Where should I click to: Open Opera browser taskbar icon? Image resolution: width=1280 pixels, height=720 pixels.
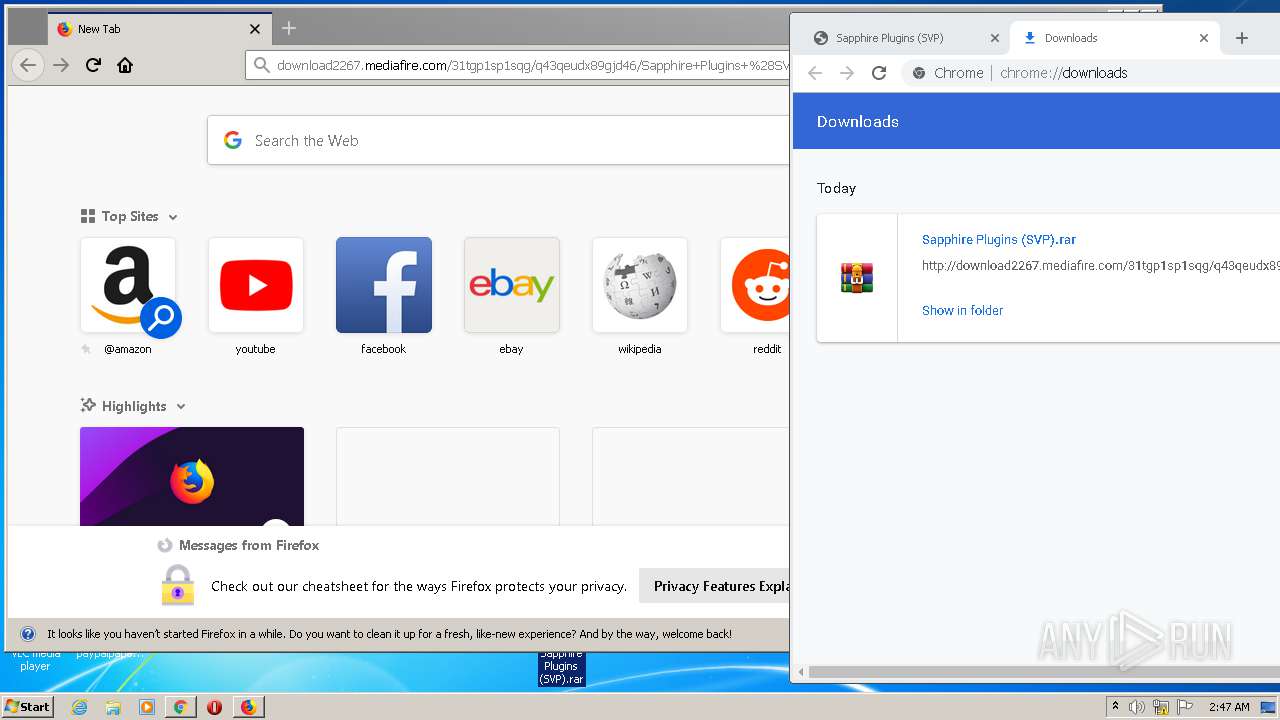(214, 707)
